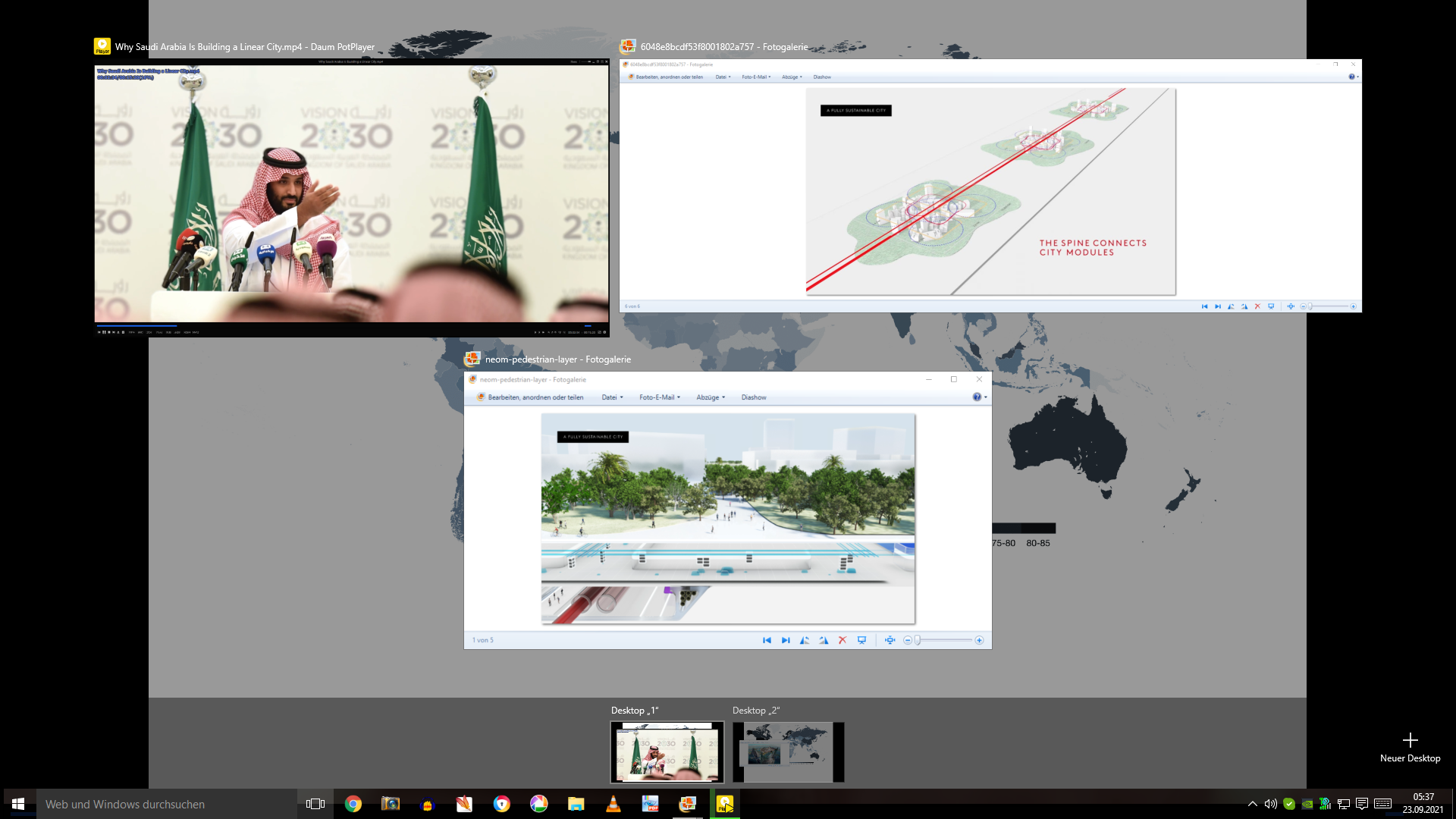Click red delete X in 6048e8bcdf53f8001802a757 window
This screenshot has height=819, width=1456.
[1257, 306]
